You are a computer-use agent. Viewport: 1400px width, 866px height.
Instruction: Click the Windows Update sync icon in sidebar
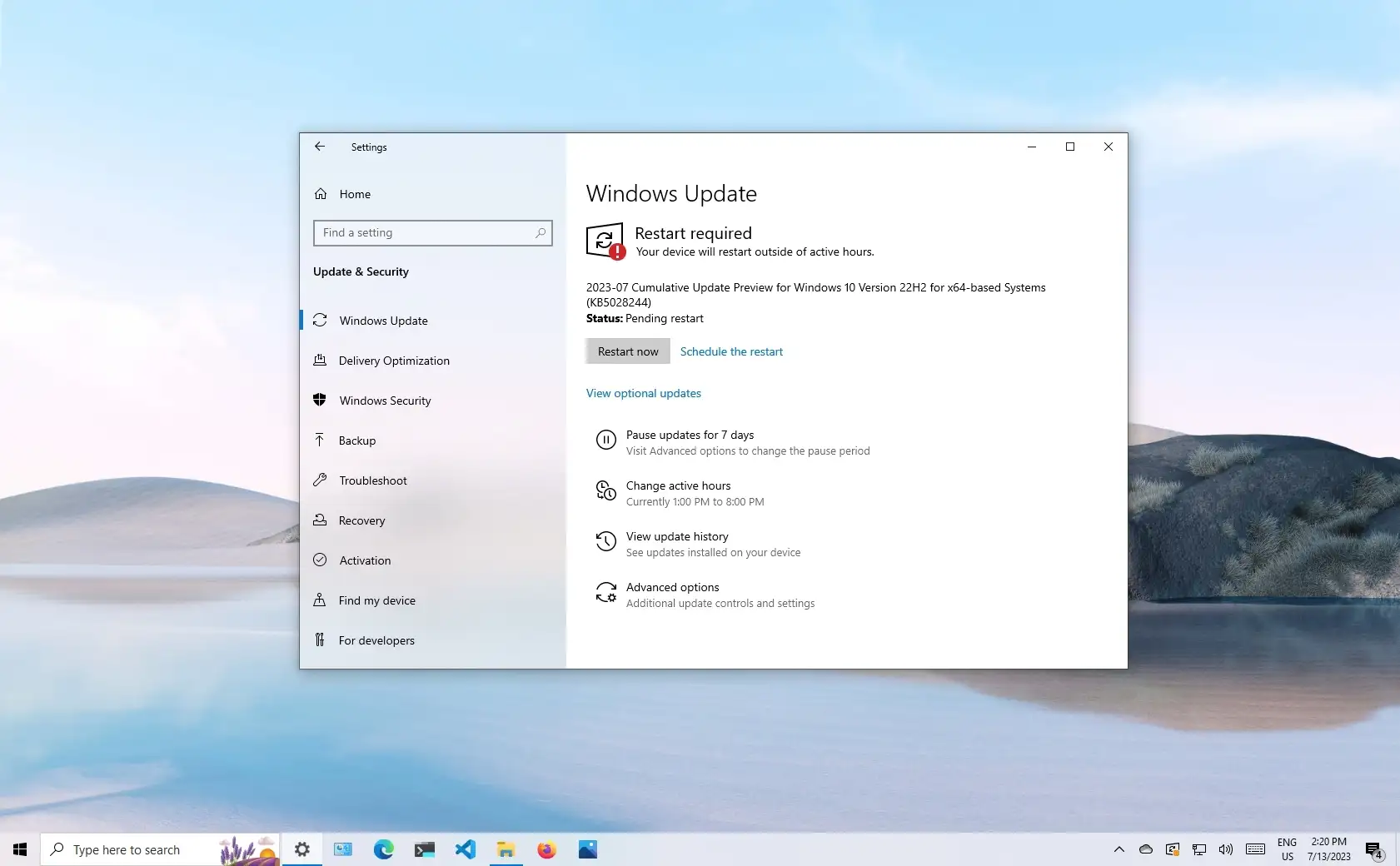[x=320, y=320]
